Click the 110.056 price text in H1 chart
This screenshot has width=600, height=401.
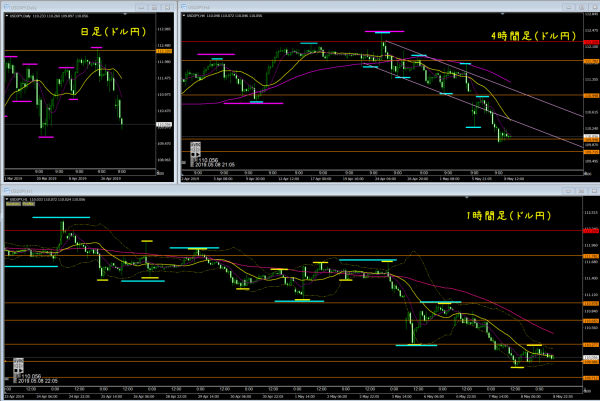coord(31,377)
